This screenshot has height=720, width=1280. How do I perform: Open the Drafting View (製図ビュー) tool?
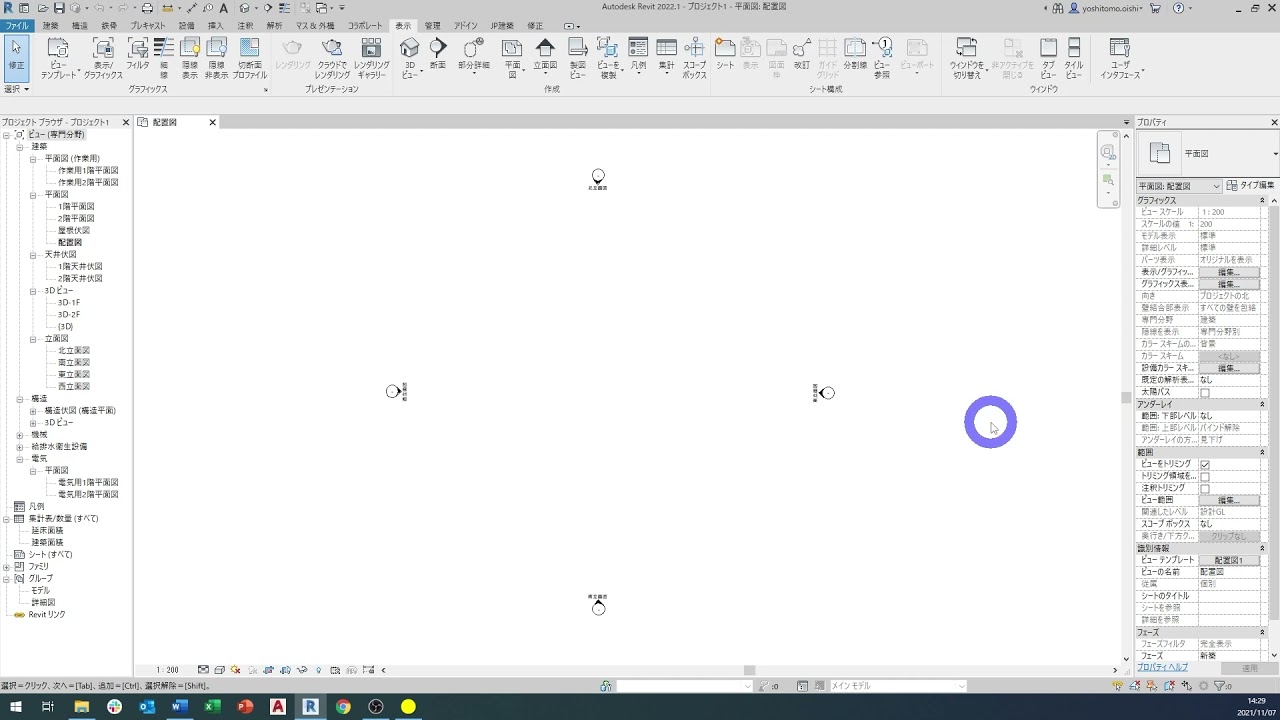(578, 58)
